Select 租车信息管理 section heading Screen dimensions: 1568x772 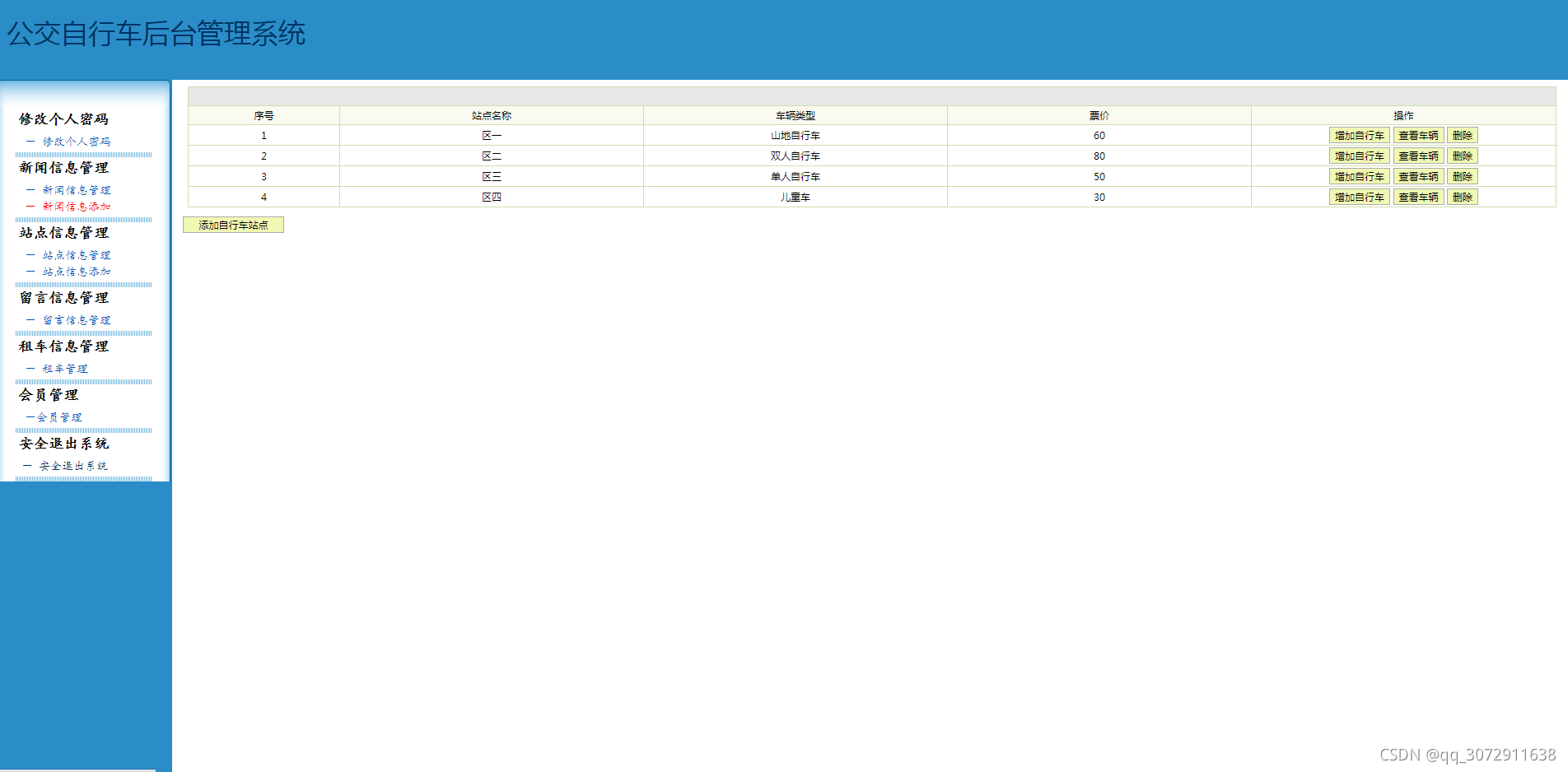tap(64, 346)
